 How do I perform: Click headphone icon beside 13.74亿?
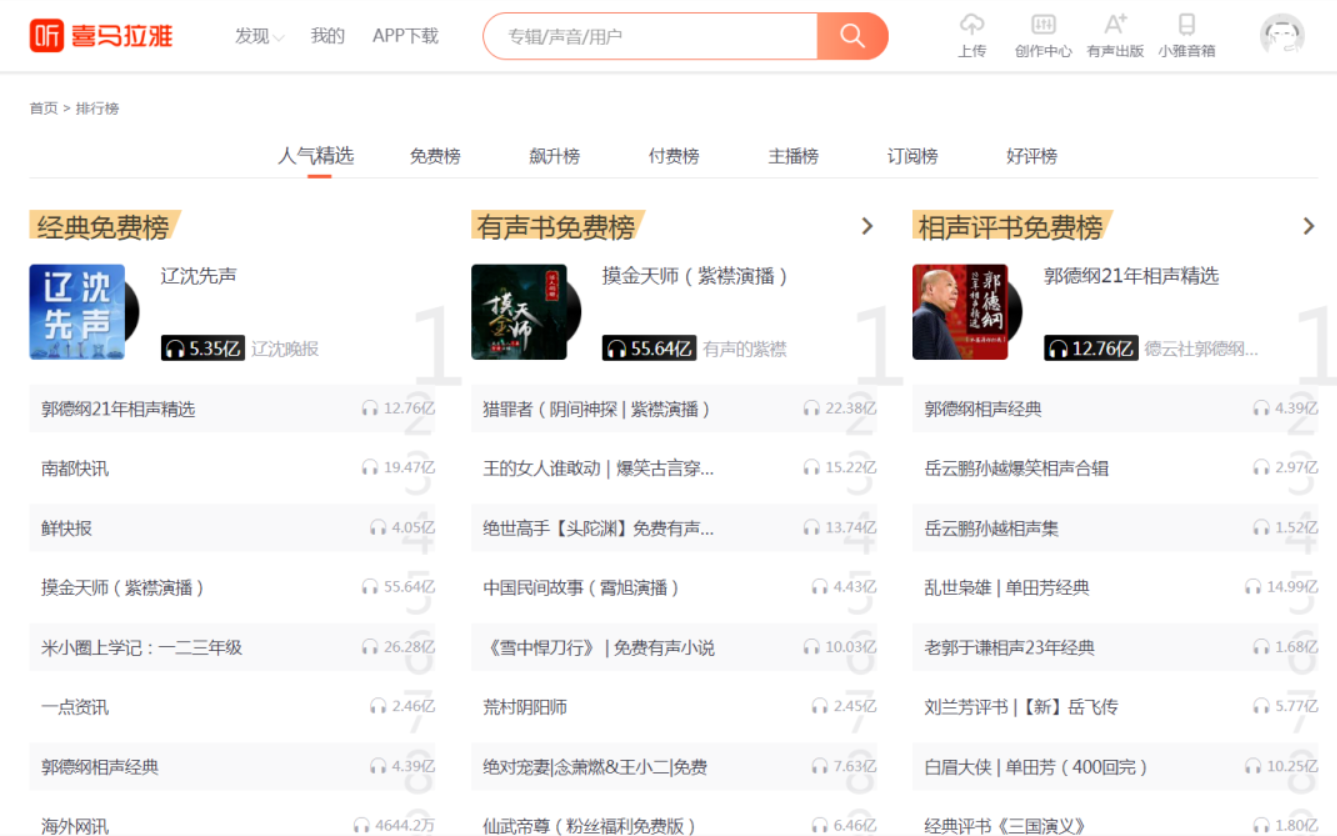[x=811, y=528]
